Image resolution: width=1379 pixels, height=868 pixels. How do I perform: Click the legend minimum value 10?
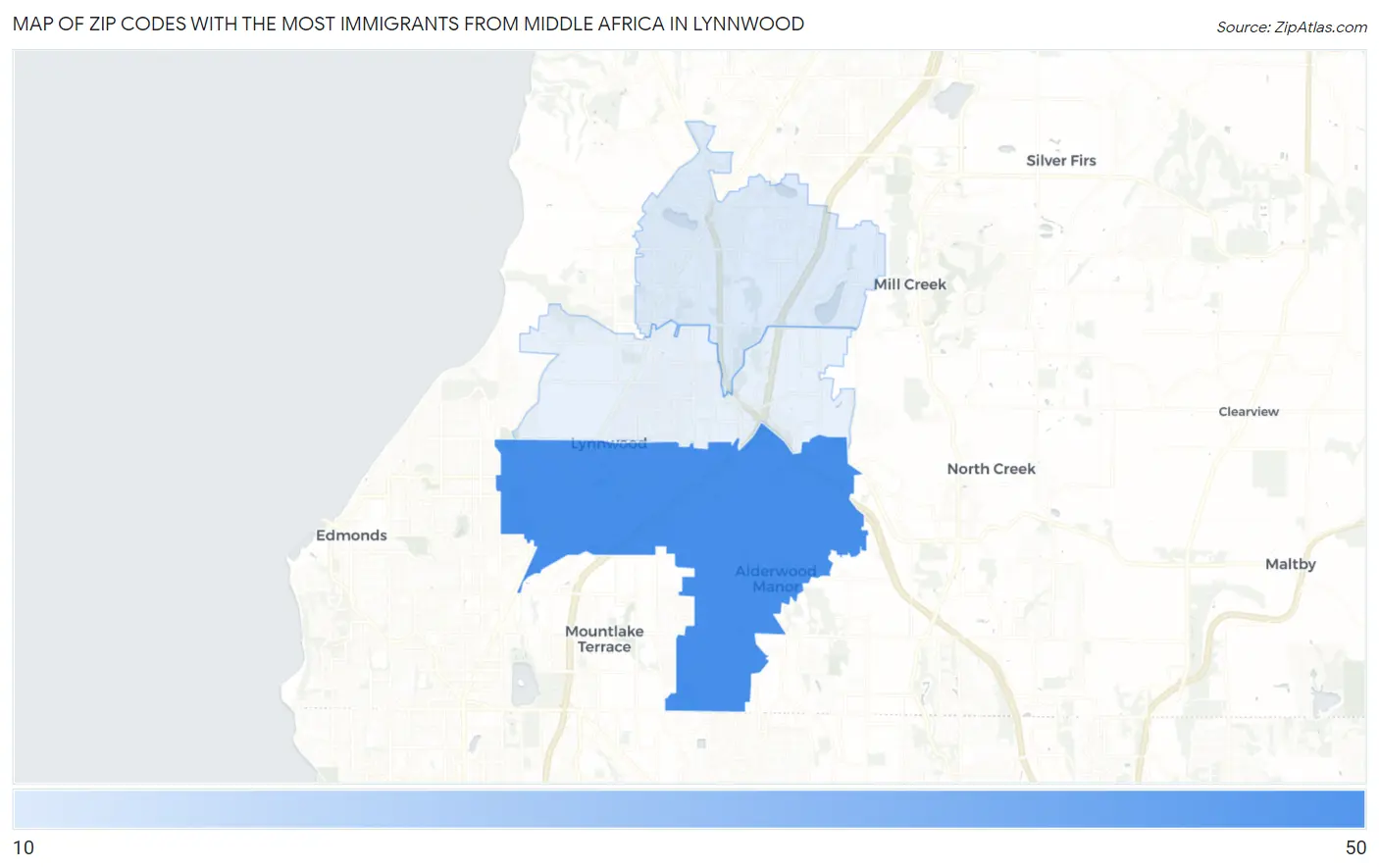[x=24, y=848]
